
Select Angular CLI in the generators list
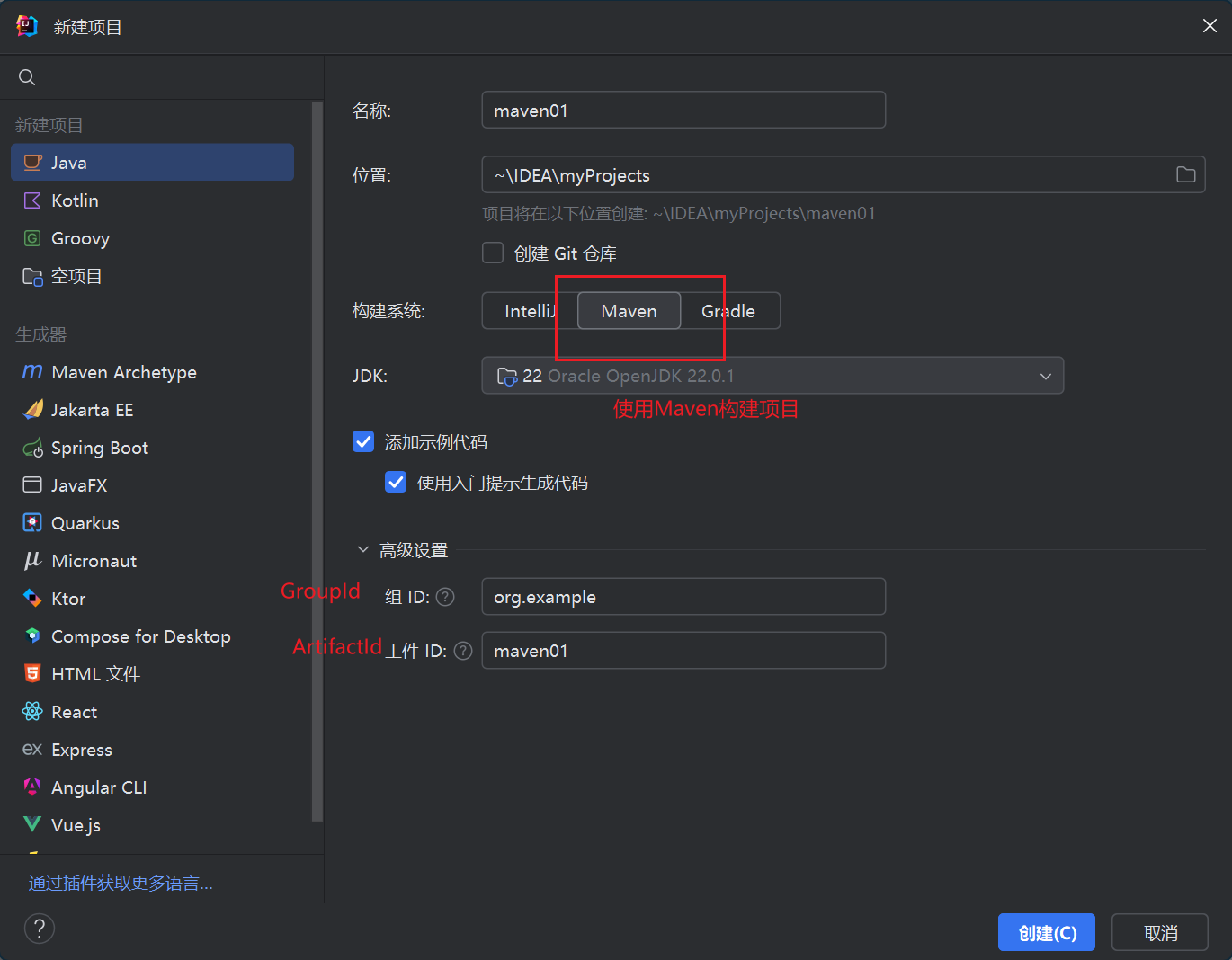(152, 787)
